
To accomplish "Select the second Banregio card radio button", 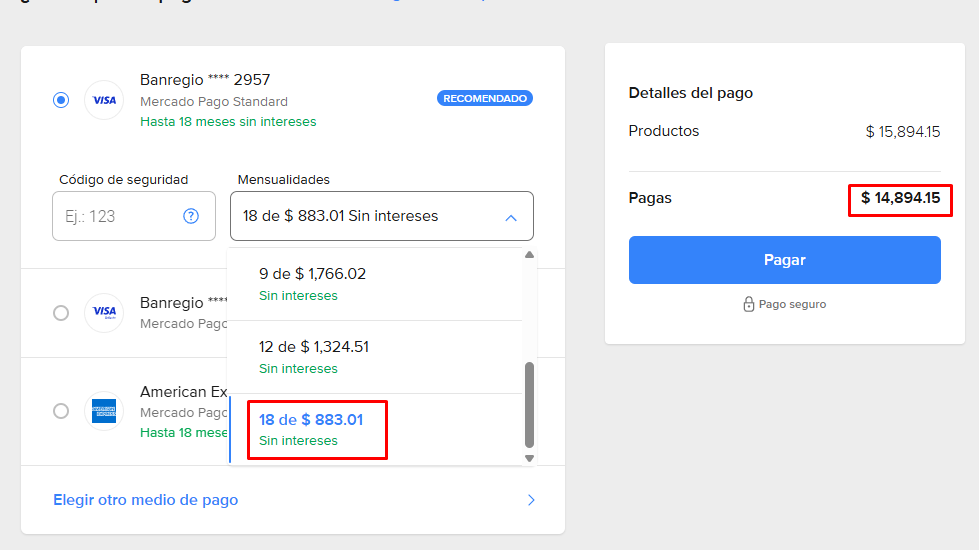I will (61, 313).
